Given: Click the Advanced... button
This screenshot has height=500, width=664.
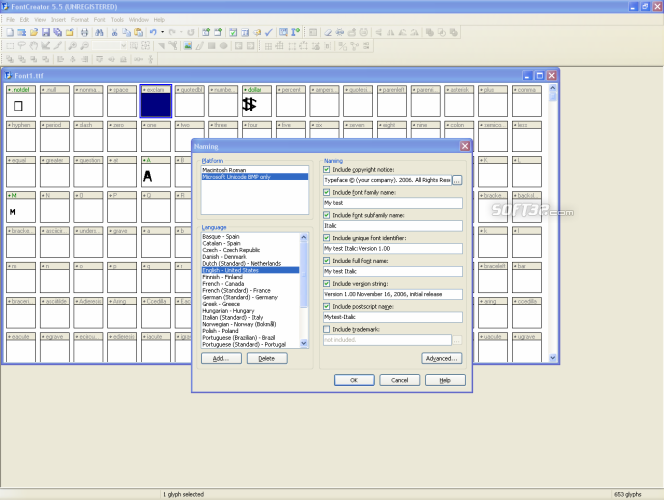Looking at the screenshot, I should point(441,359).
